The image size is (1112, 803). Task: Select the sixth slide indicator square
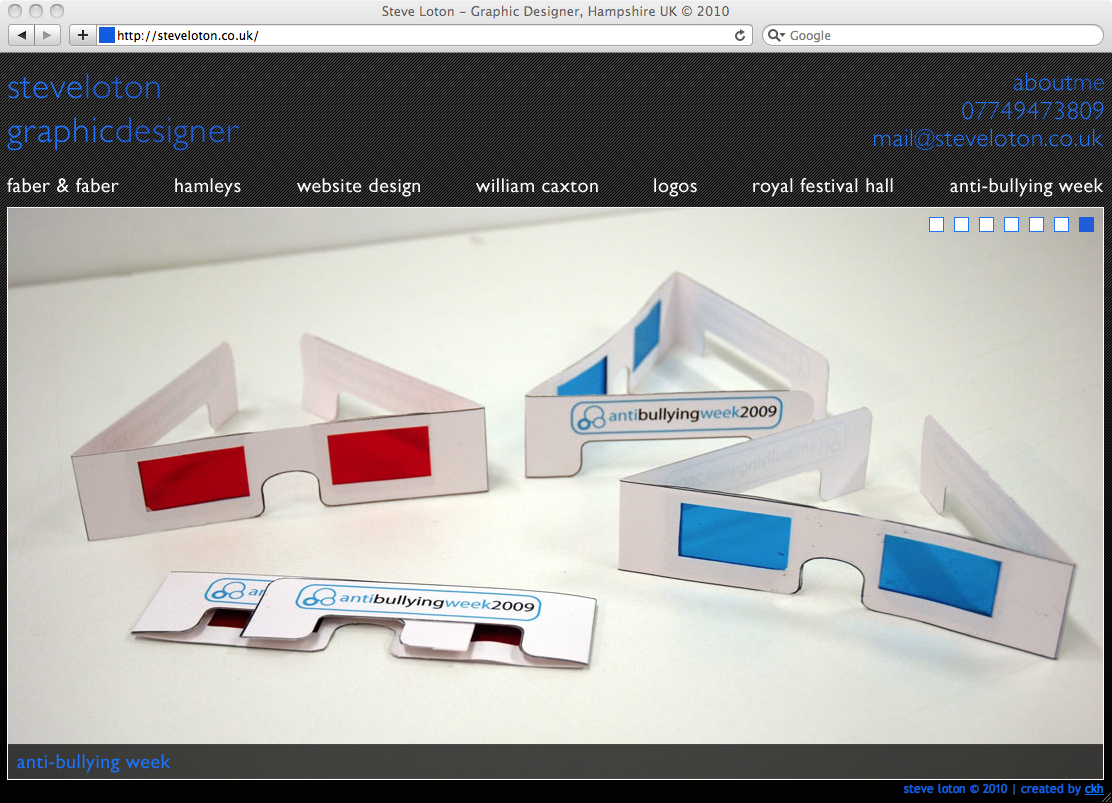pyautogui.click(x=1062, y=225)
